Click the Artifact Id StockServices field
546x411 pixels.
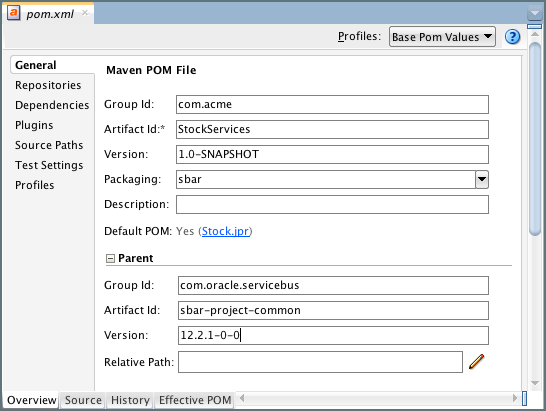332,129
